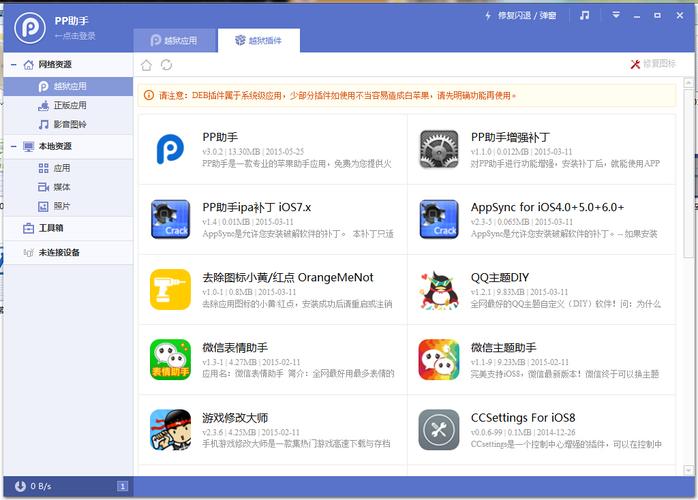698x500 pixels.
Task: Open 工具箱 toolbox
Action: coord(69,228)
